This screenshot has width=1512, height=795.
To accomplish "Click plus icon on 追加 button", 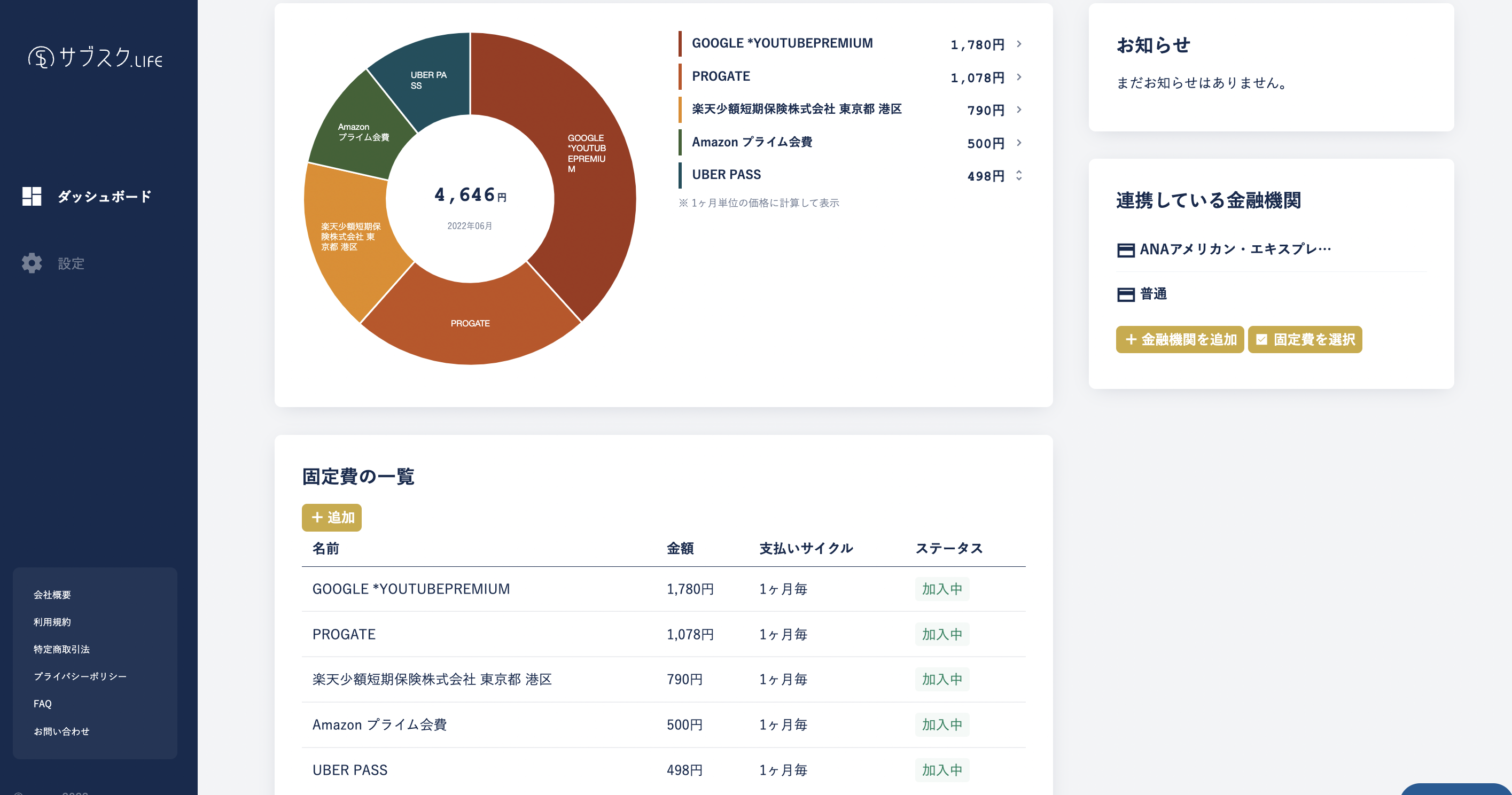I will pos(317,517).
